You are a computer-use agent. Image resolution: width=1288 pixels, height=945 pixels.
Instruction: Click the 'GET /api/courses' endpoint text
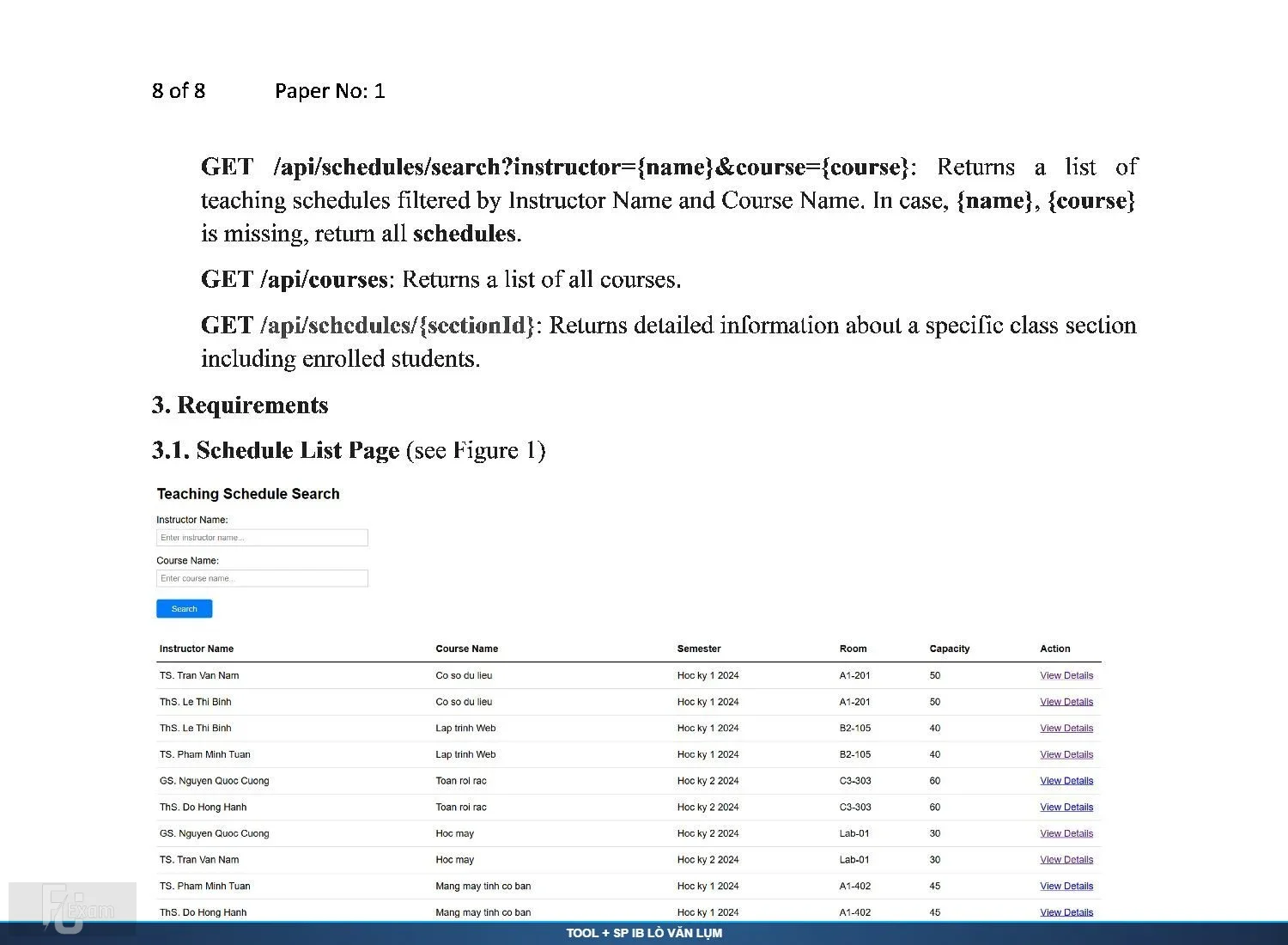point(295,280)
